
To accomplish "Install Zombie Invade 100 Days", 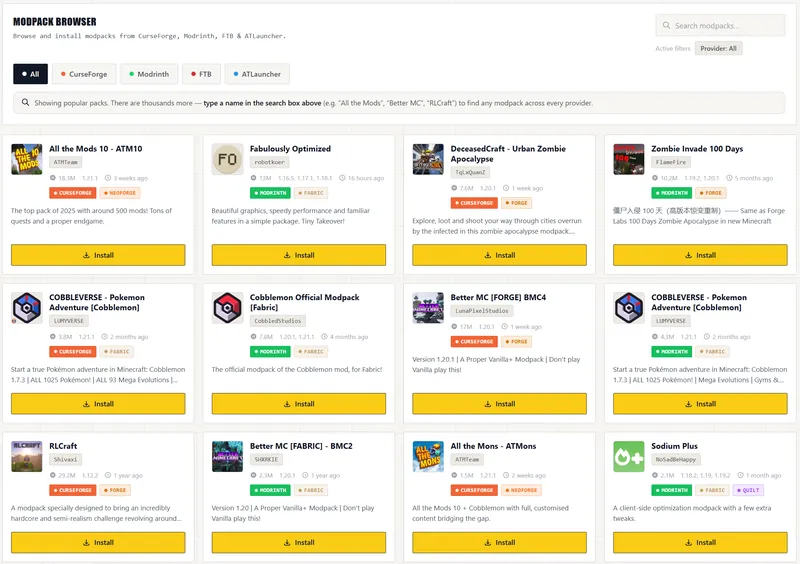I will 700,255.
